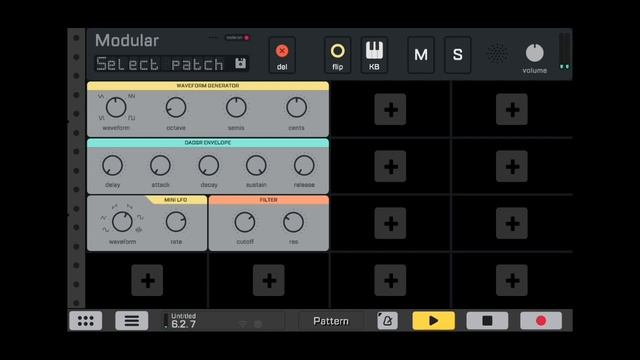Toggle the red LED switch beside Modular title
640x360 pixels.
point(238,38)
